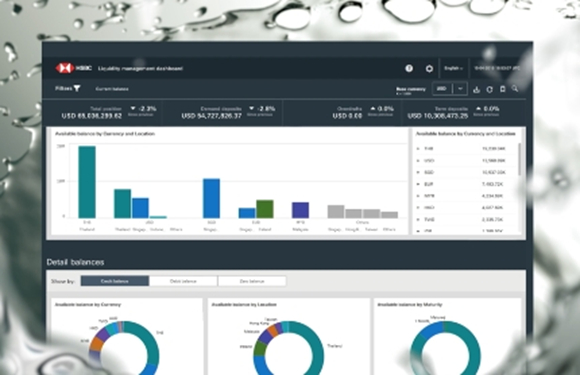Expand the EUR row in currency list
Image resolution: width=580 pixels, height=375 pixels.
(418, 184)
